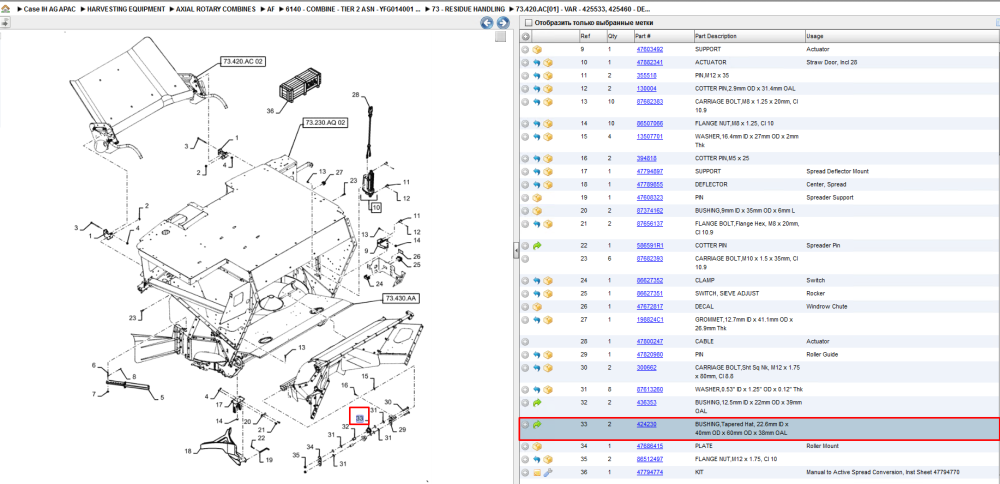
Task: Click select-all circle in table header
Action: click(x=526, y=36)
